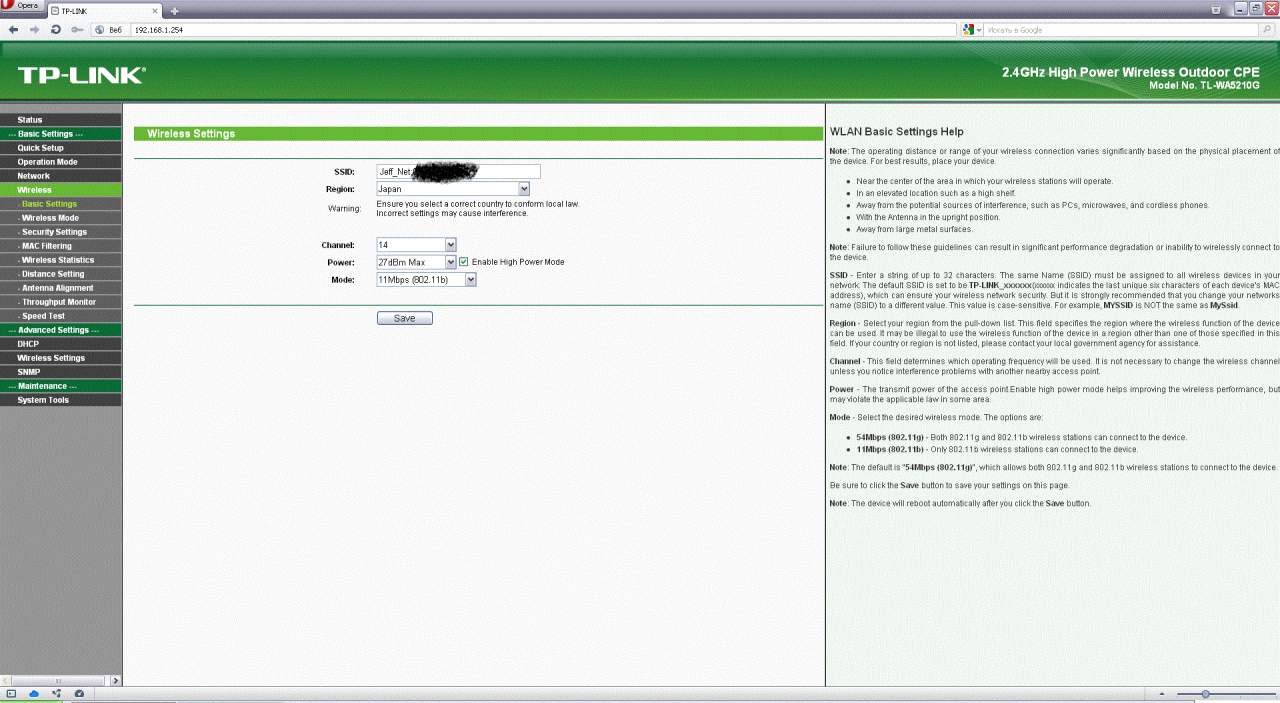Click the Basic Settings section header
The image size is (1280, 703).
tap(61, 134)
